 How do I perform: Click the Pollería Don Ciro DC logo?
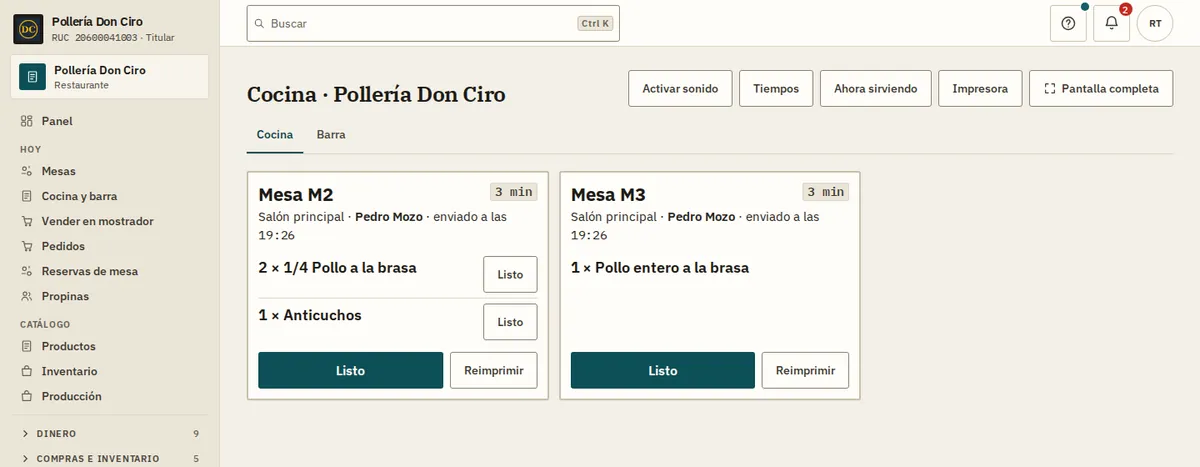[x=27, y=28]
